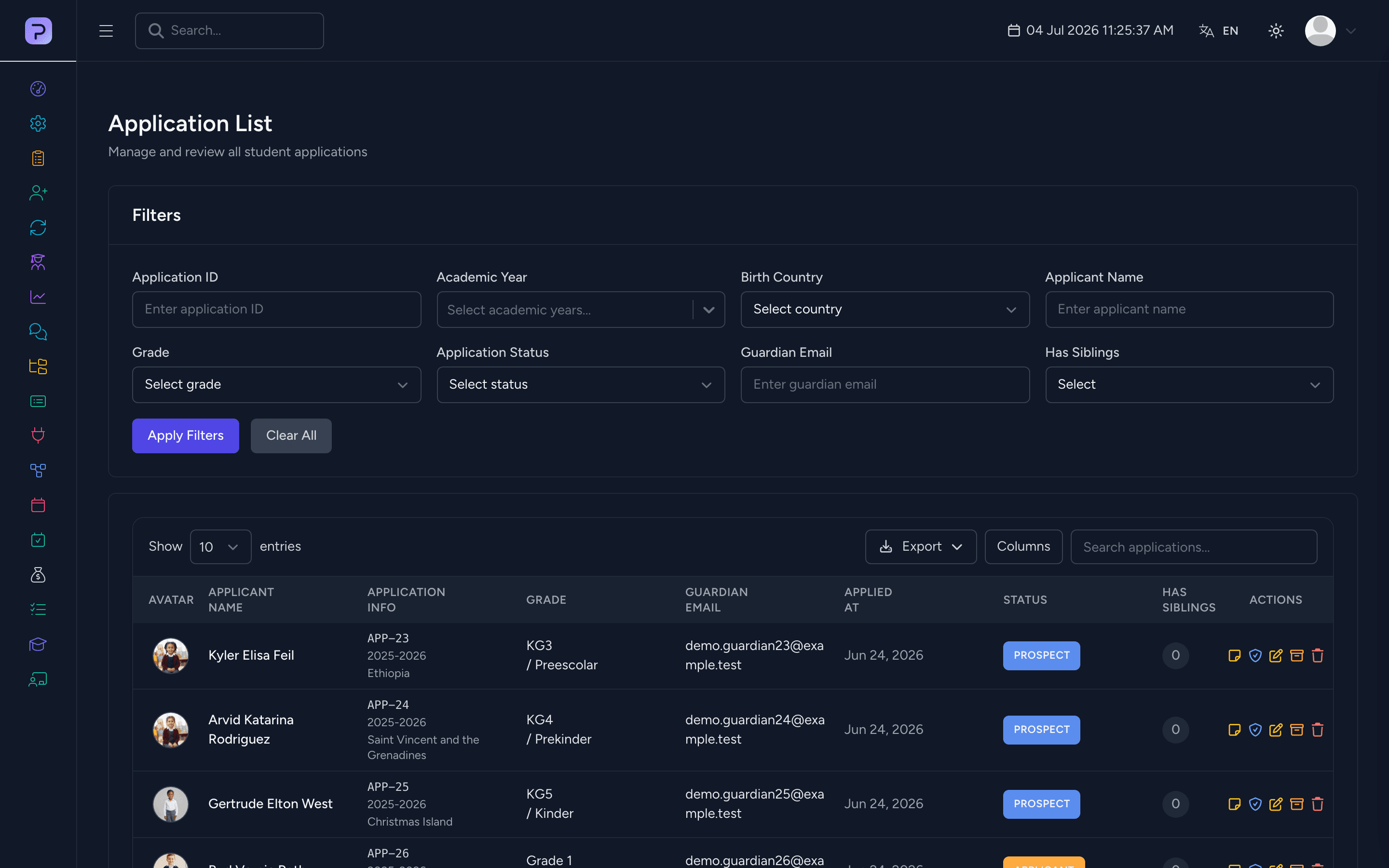Open Grade select dropdown
Image resolution: width=1389 pixels, height=868 pixels.
pos(276,385)
